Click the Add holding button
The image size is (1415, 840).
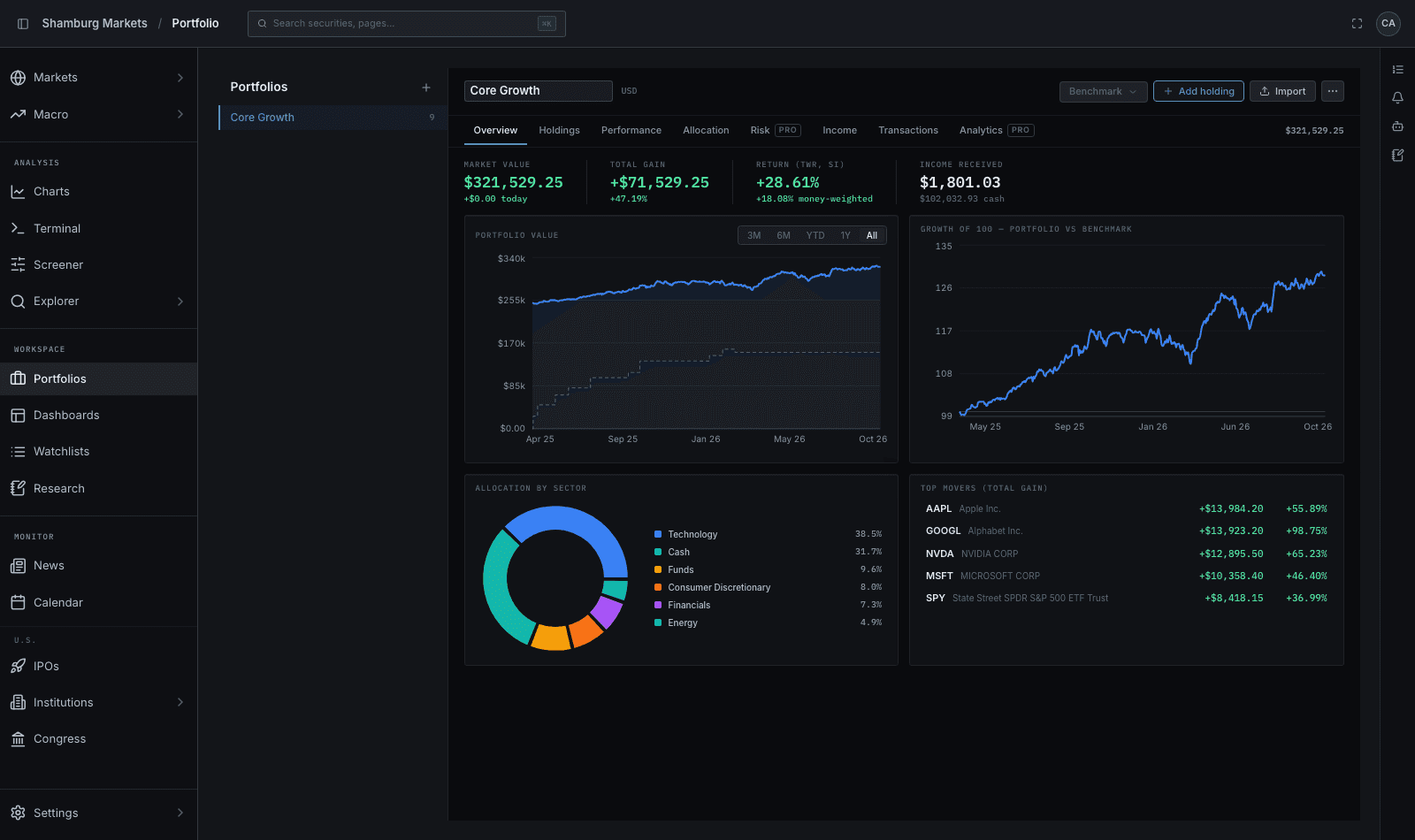tap(1198, 92)
